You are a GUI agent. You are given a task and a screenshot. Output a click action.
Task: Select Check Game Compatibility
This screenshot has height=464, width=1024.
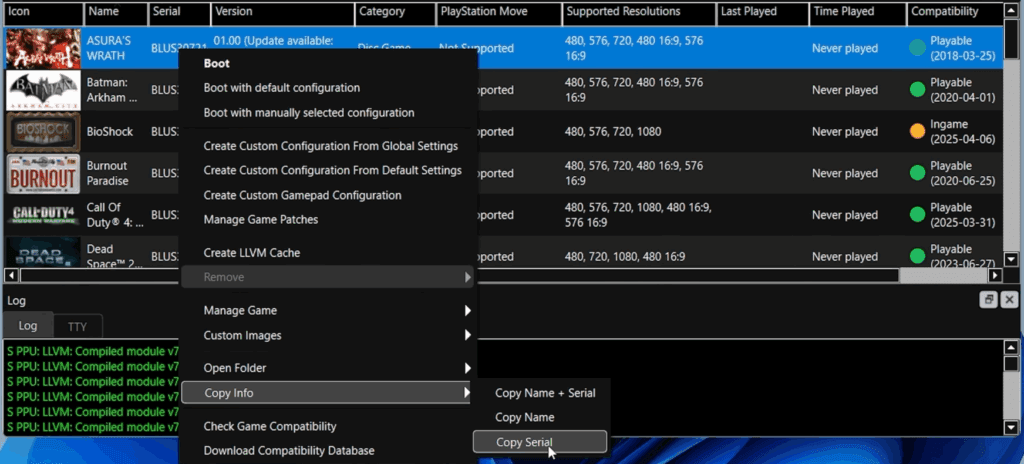point(327,426)
